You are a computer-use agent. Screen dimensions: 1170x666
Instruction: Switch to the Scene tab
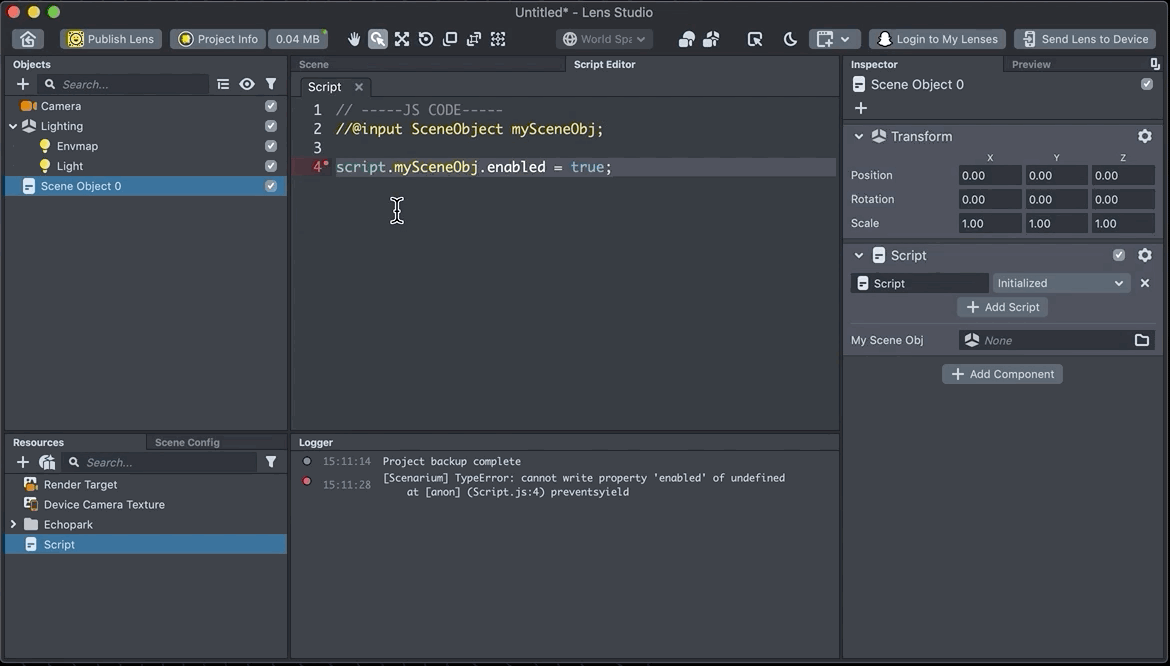314,64
